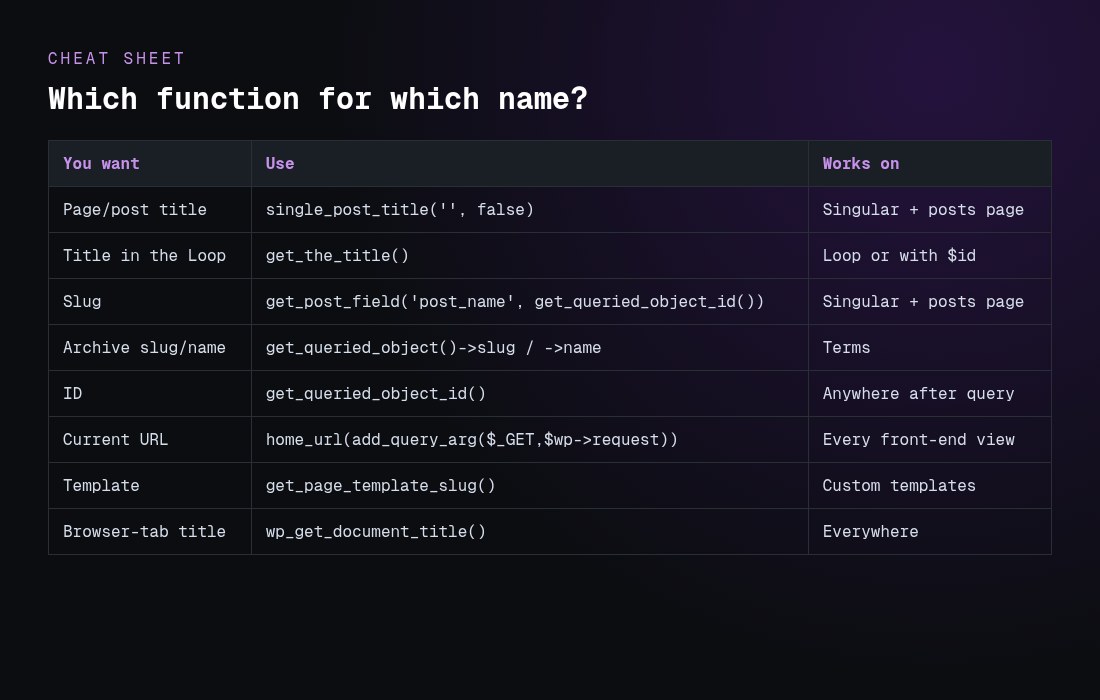This screenshot has height=700, width=1100.
Task: Select the 'ID' row label
Action: (149, 393)
